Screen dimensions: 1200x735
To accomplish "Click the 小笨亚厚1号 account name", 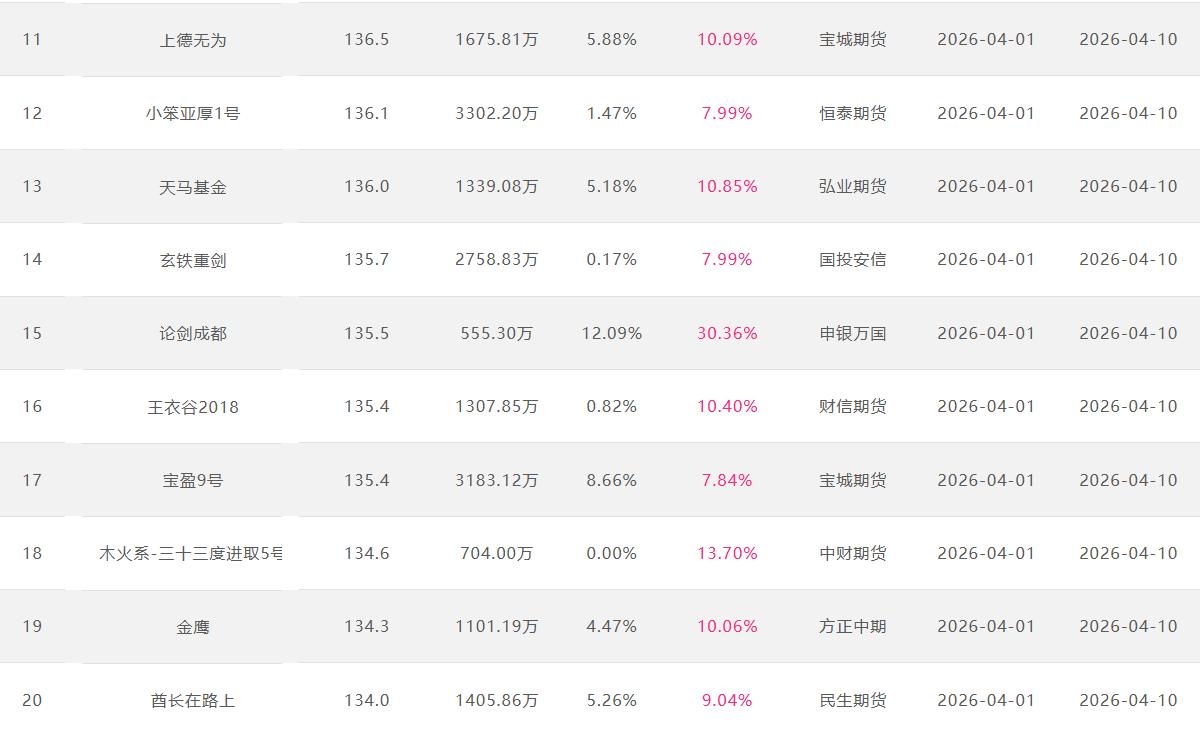I will (x=192, y=113).
